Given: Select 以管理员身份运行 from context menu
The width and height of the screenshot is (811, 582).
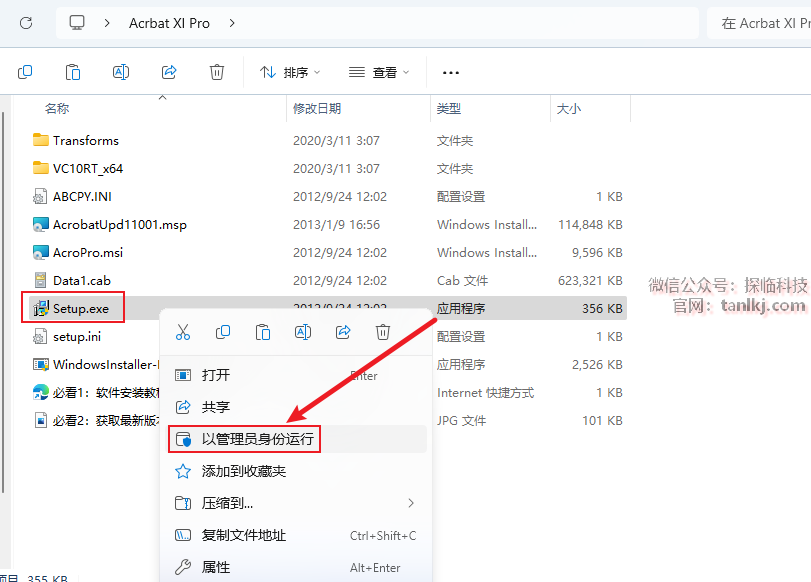Looking at the screenshot, I should 258,439.
